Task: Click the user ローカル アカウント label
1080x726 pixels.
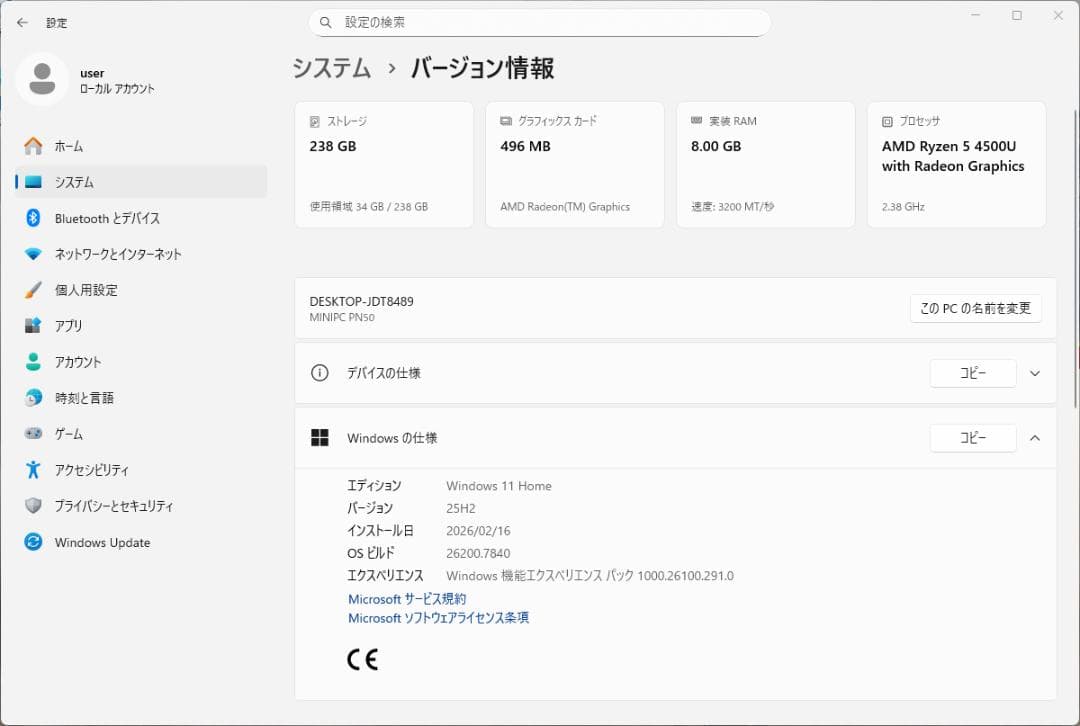Action: [x=117, y=81]
